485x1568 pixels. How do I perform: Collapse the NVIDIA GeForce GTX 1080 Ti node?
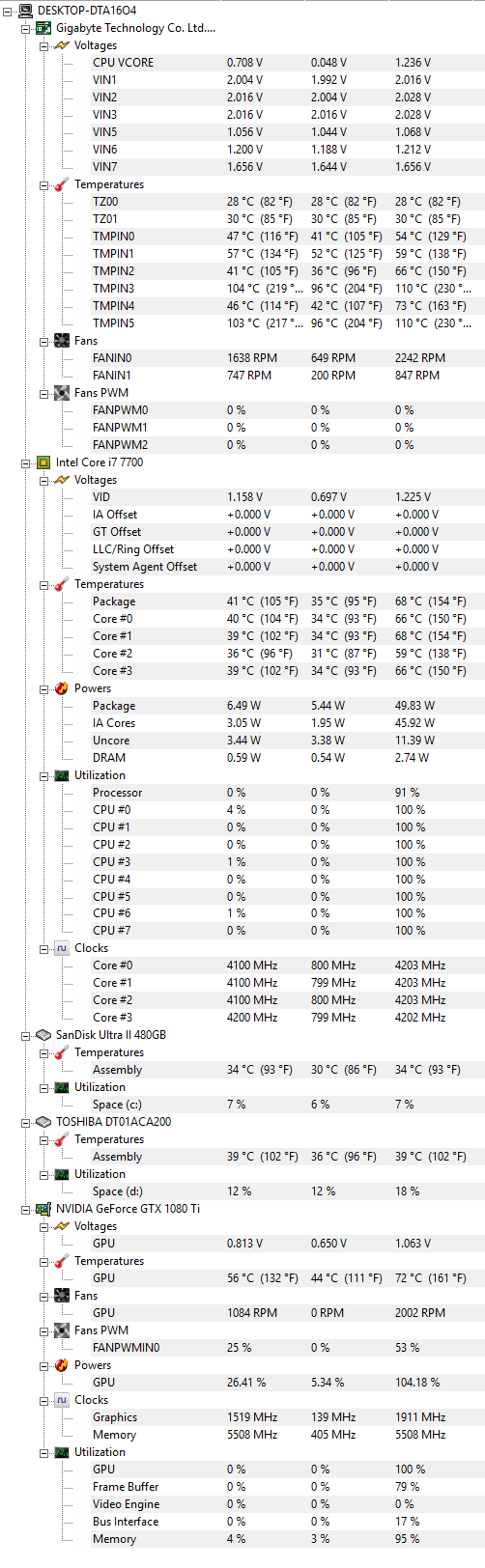(x=26, y=1209)
